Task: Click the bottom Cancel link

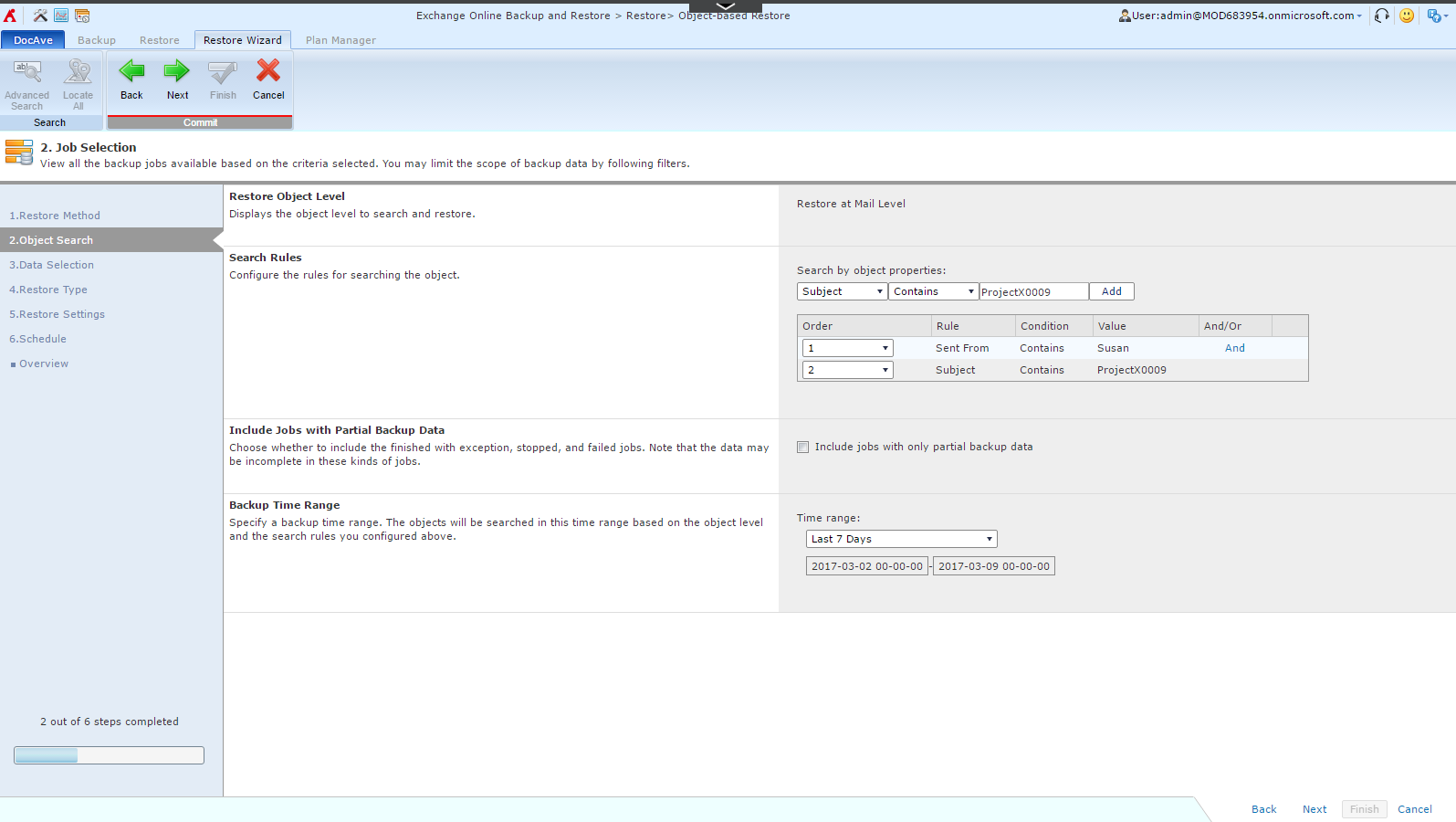Action: tap(1415, 809)
